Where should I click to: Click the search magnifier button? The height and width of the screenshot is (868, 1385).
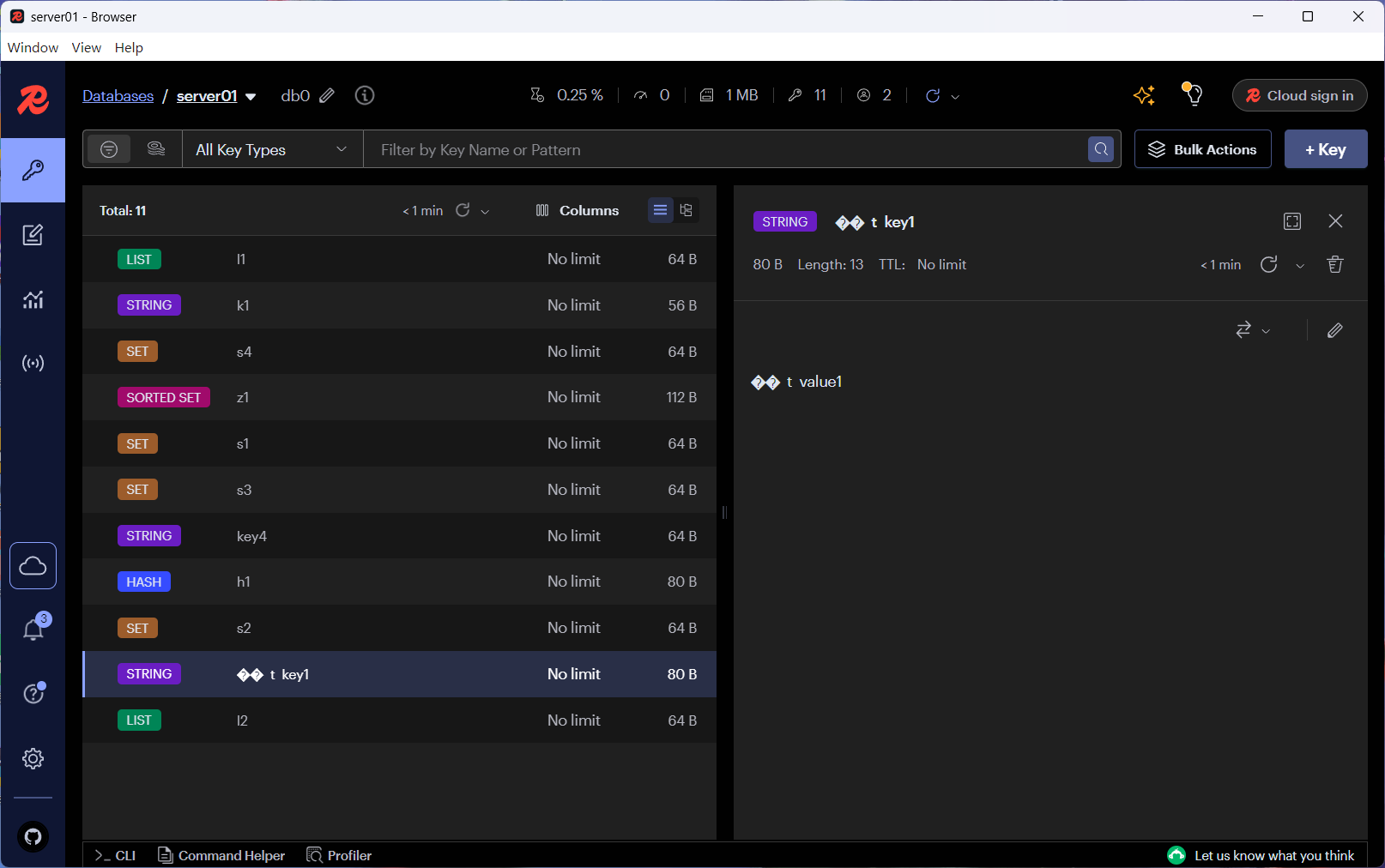point(1101,149)
